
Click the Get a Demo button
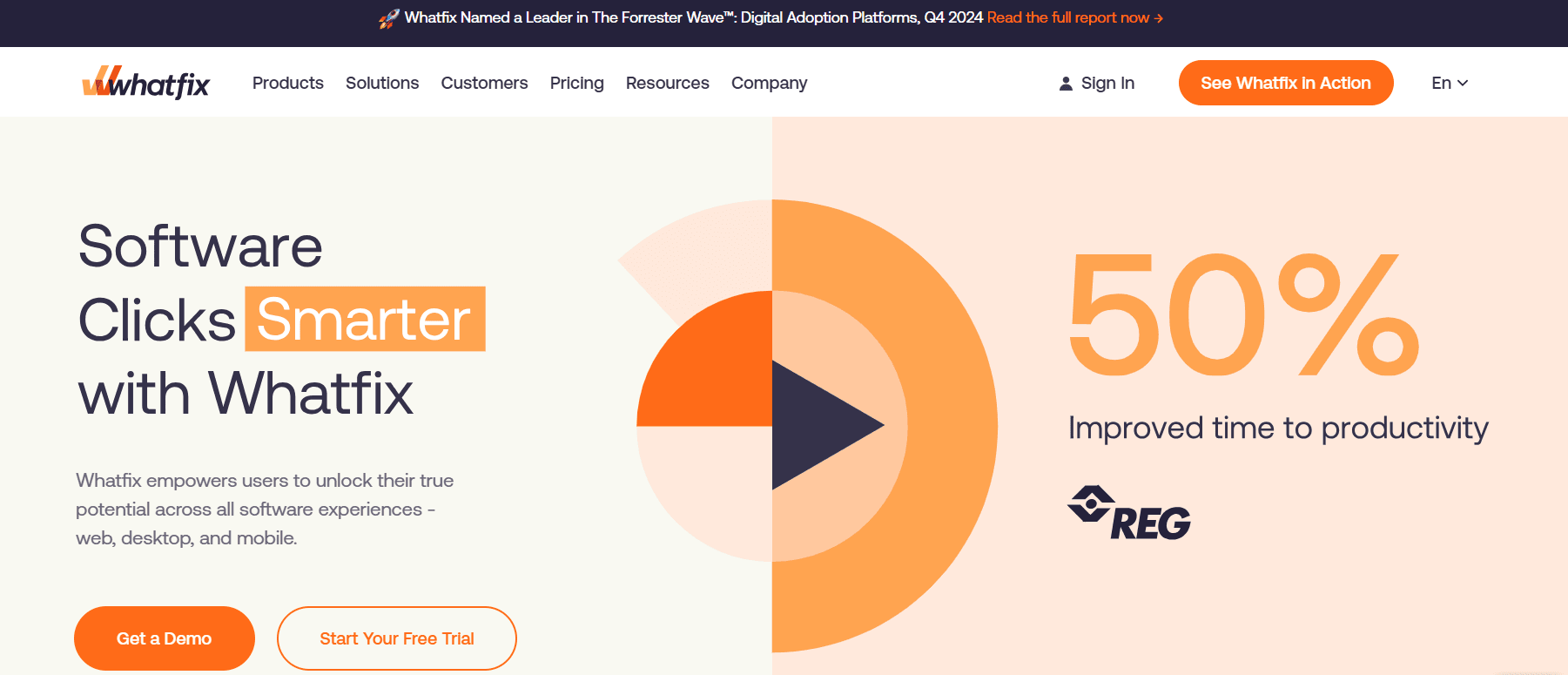click(x=165, y=638)
